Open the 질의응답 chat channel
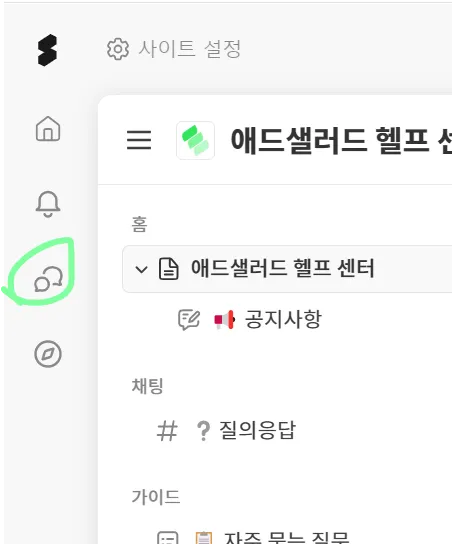The width and height of the screenshot is (452, 544). (x=257, y=430)
